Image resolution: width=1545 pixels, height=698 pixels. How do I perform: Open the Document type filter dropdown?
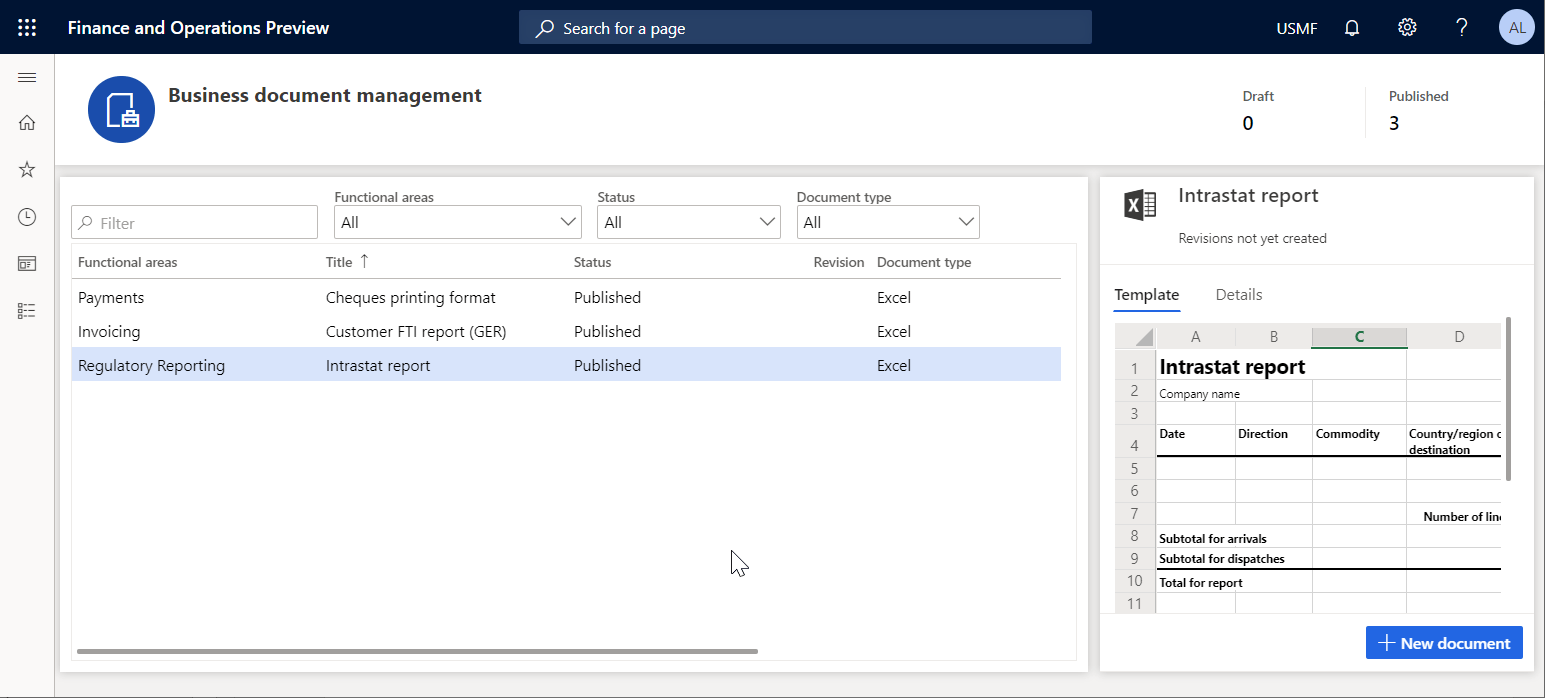point(888,222)
